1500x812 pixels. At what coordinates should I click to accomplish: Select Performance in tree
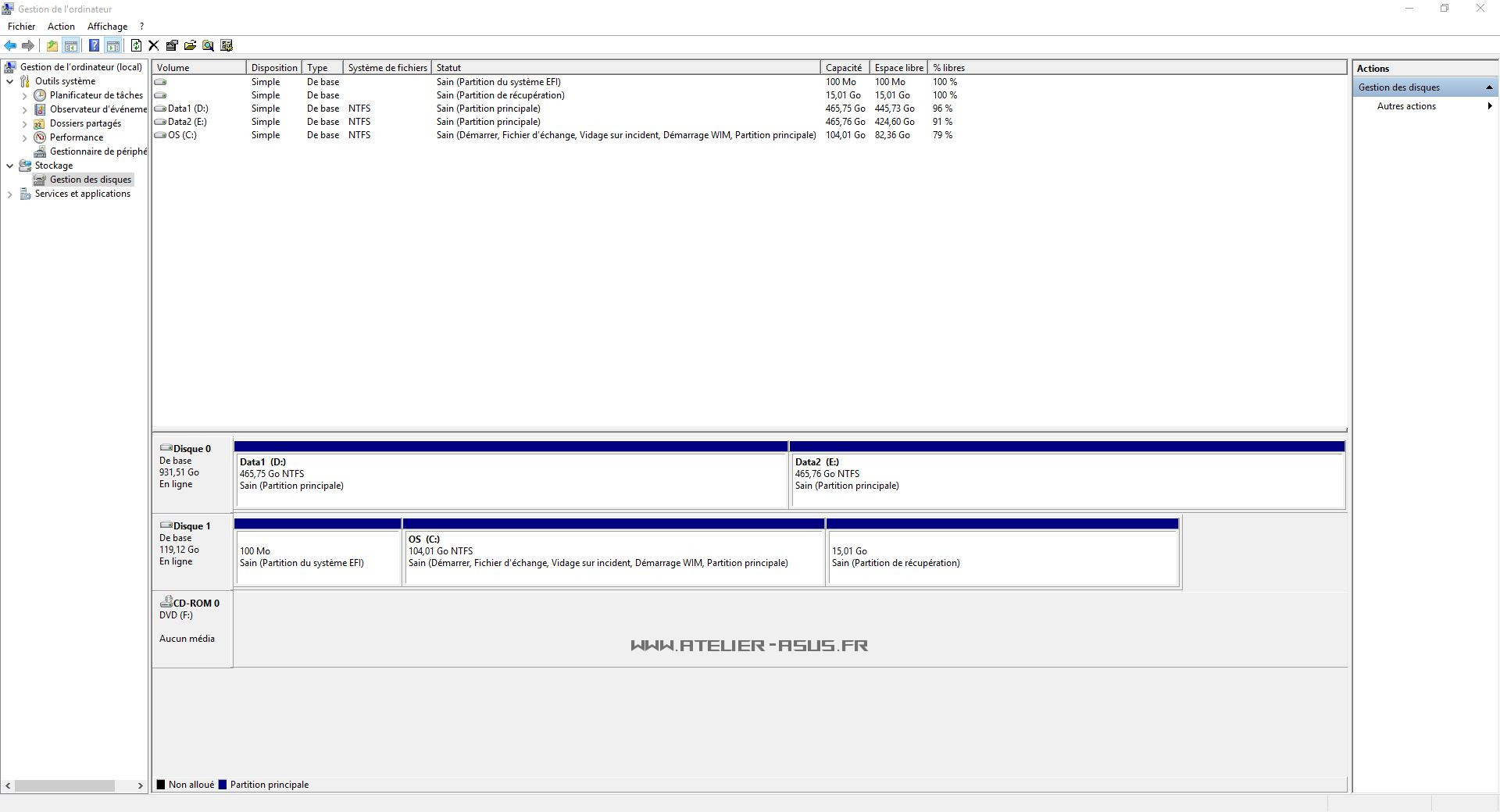tap(77, 137)
